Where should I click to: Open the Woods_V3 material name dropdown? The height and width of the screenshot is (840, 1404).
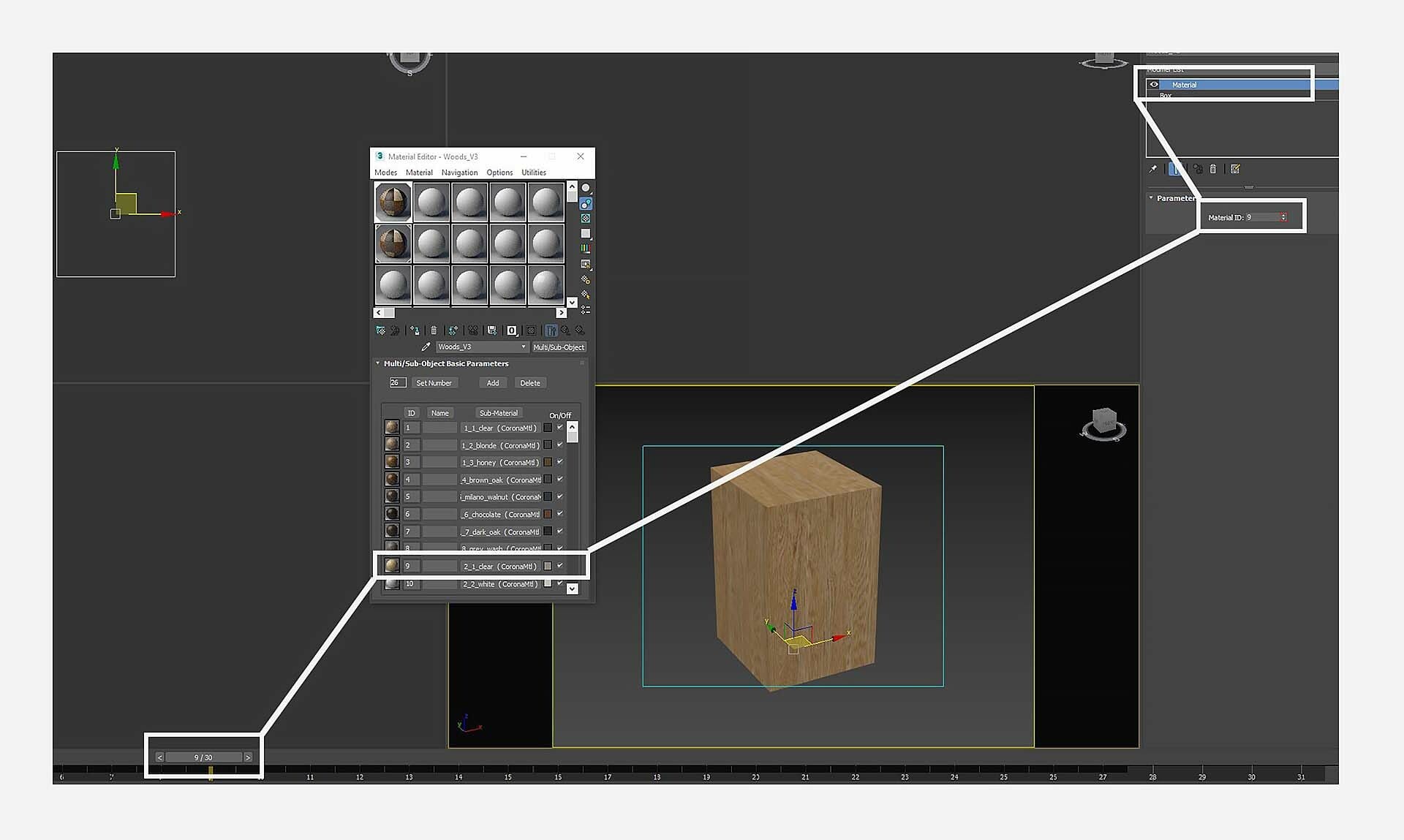pos(524,347)
